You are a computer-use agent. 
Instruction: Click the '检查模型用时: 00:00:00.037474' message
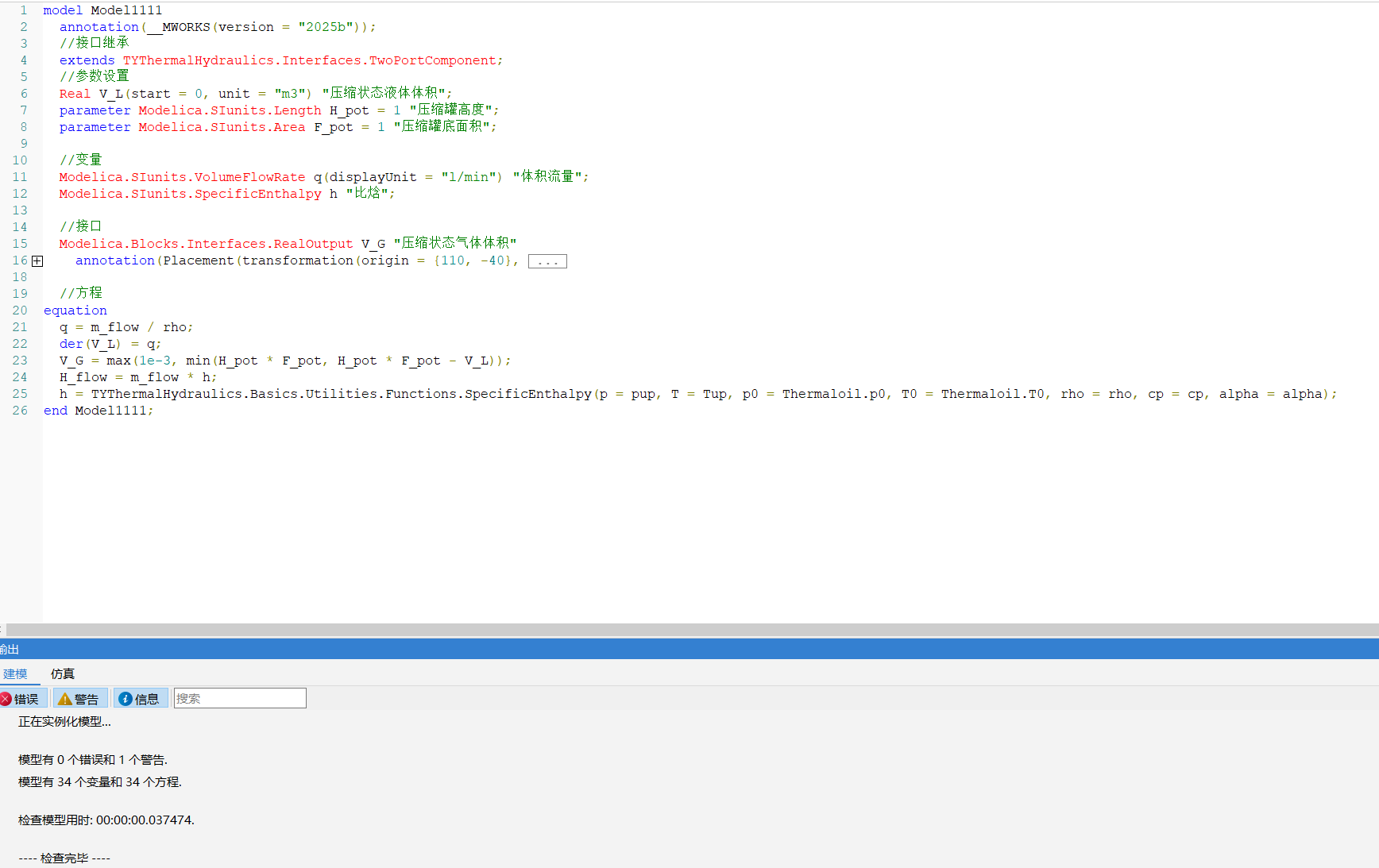tap(106, 820)
